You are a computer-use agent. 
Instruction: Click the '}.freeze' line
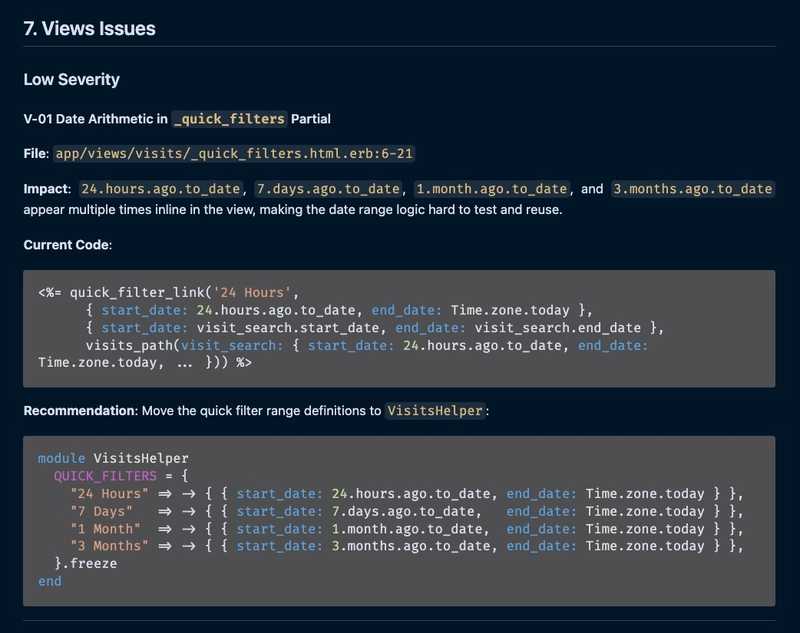pos(86,564)
